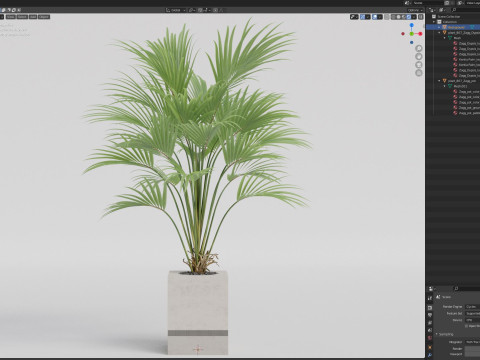Viewport: 480px width, 360px height.
Task: Switch to rendered viewport shading
Action: (409, 17)
